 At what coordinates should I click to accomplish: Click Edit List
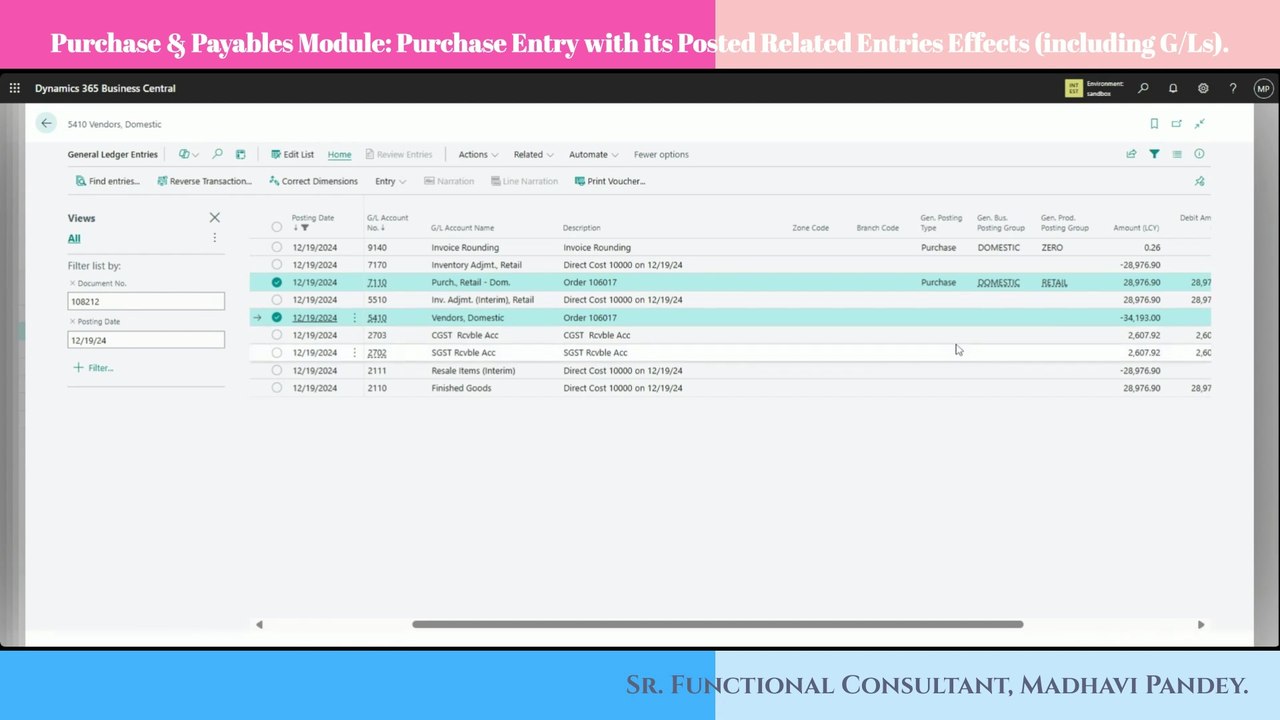(292, 154)
